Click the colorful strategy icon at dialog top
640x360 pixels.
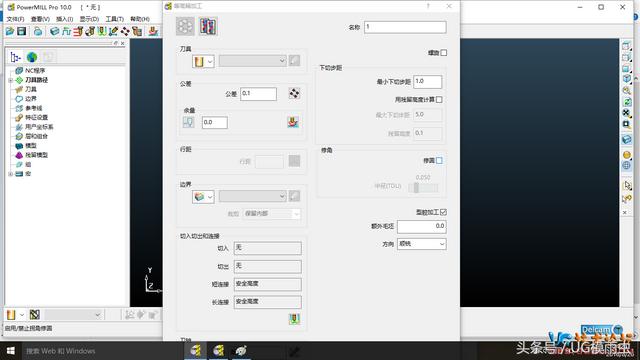pyautogui.click(x=208, y=27)
